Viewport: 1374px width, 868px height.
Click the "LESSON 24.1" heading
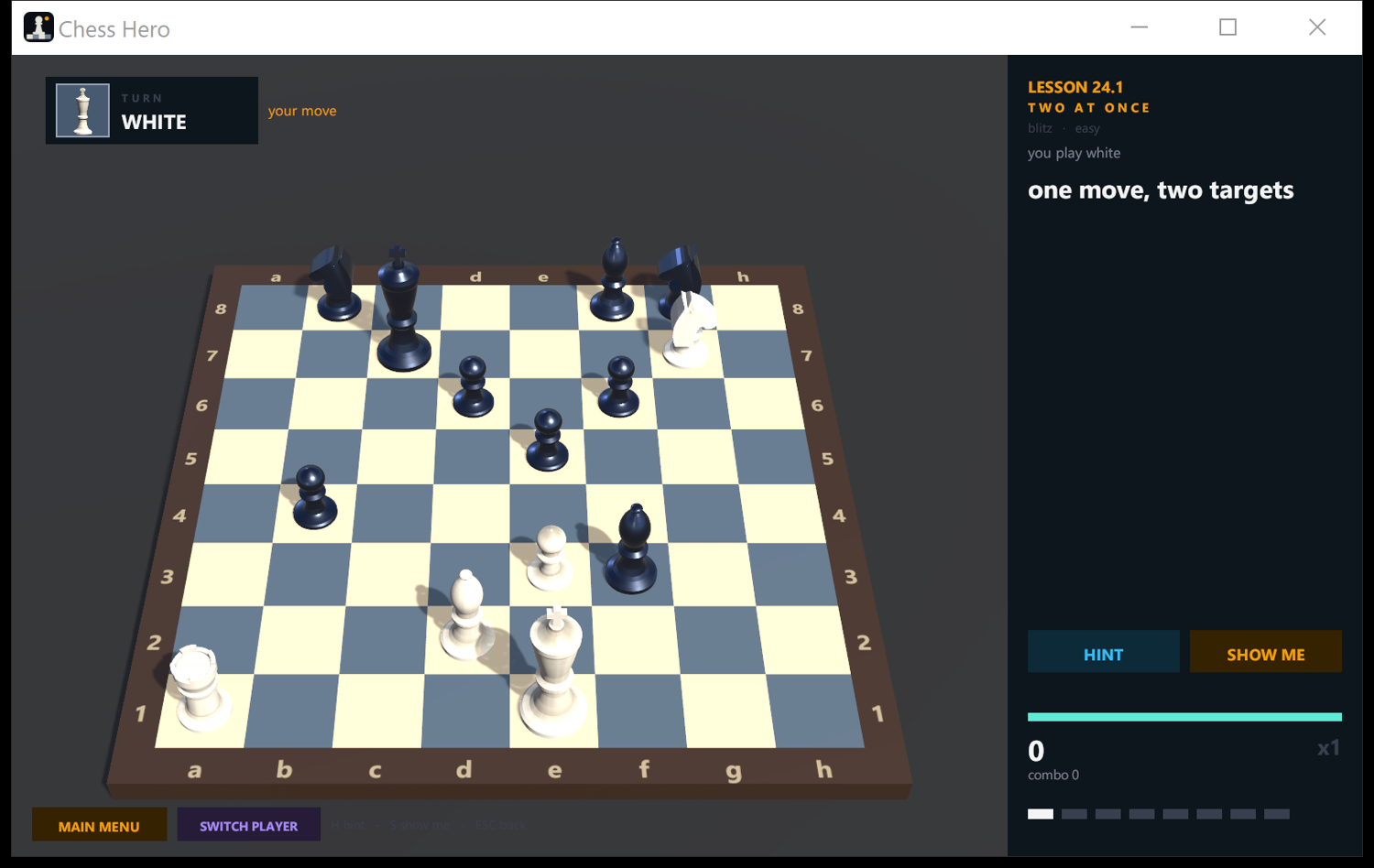[1075, 87]
